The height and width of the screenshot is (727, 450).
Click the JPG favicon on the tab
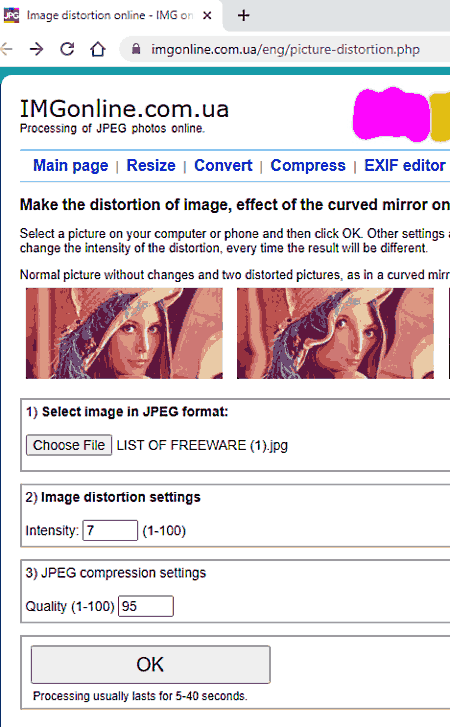point(11,15)
